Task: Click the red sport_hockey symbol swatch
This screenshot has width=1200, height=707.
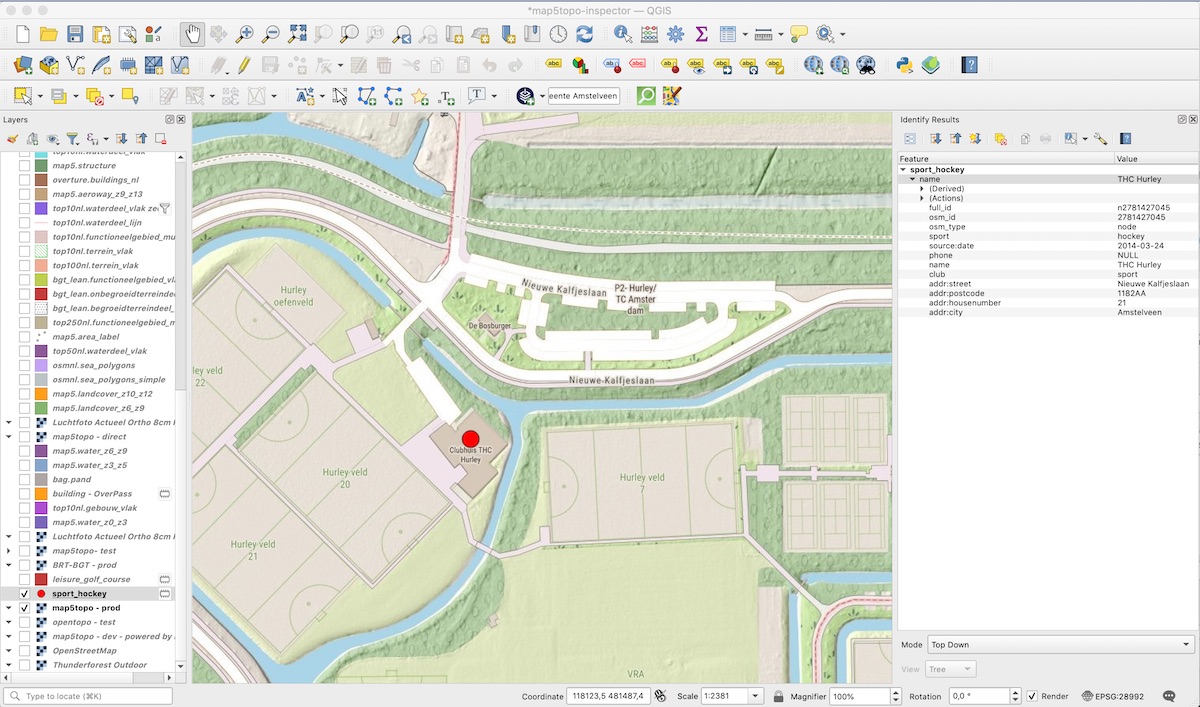Action: [41, 594]
